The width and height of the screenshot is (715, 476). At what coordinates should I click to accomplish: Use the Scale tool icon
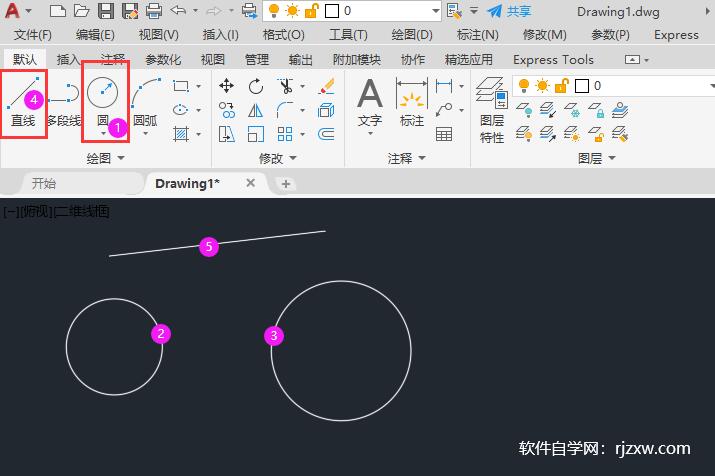[x=256, y=134]
